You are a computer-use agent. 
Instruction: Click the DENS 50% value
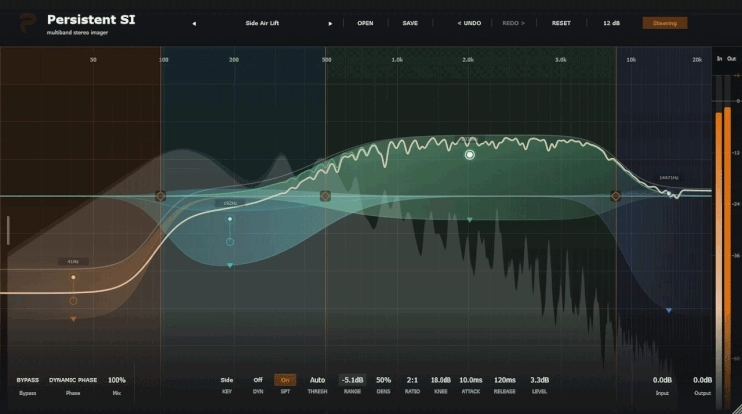tap(383, 380)
